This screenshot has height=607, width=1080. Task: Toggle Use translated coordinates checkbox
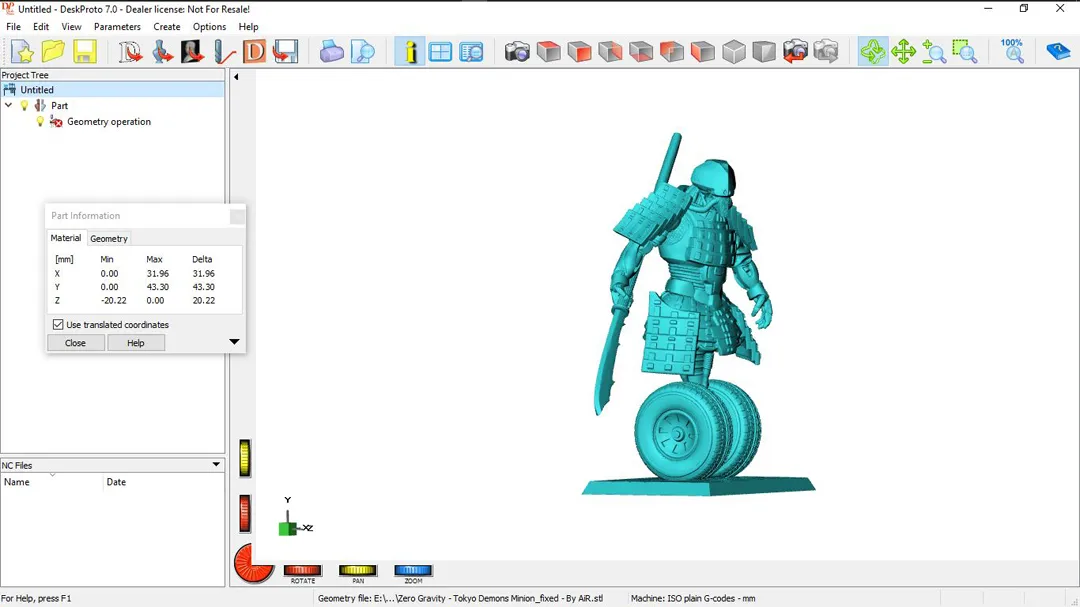click(x=58, y=325)
